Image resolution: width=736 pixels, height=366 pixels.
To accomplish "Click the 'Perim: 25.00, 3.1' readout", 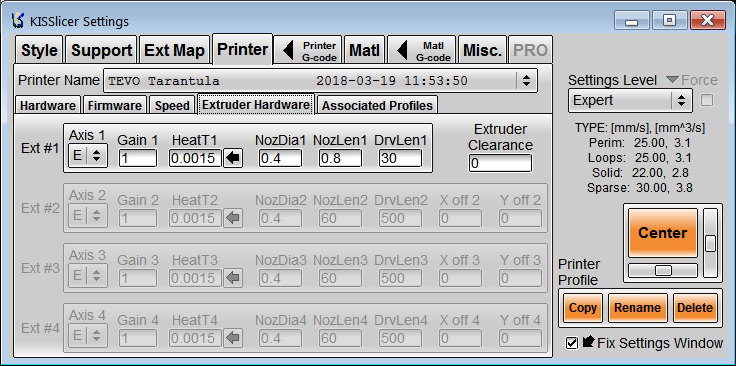I will click(x=639, y=143).
